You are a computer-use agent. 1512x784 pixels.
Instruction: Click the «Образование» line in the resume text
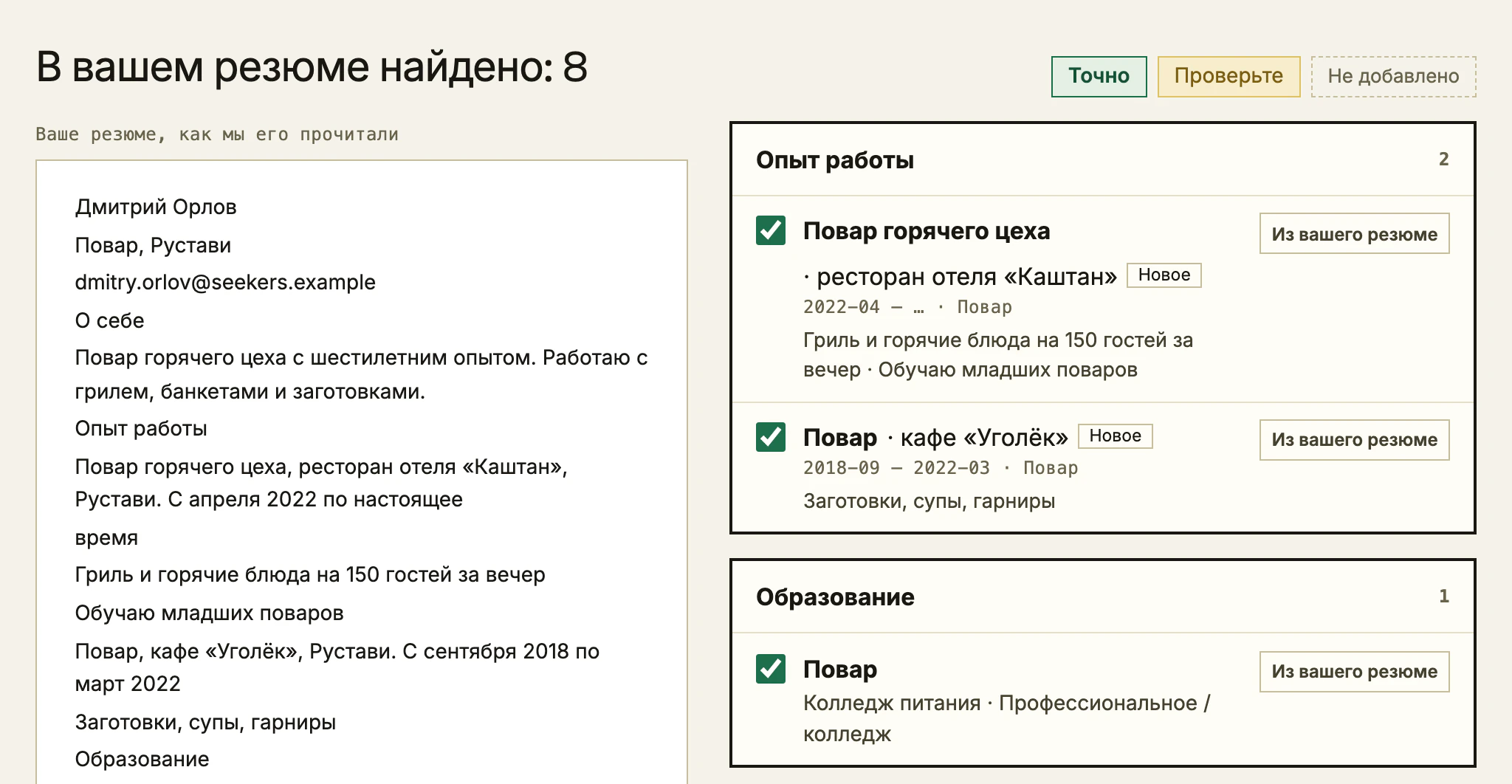coord(142,759)
